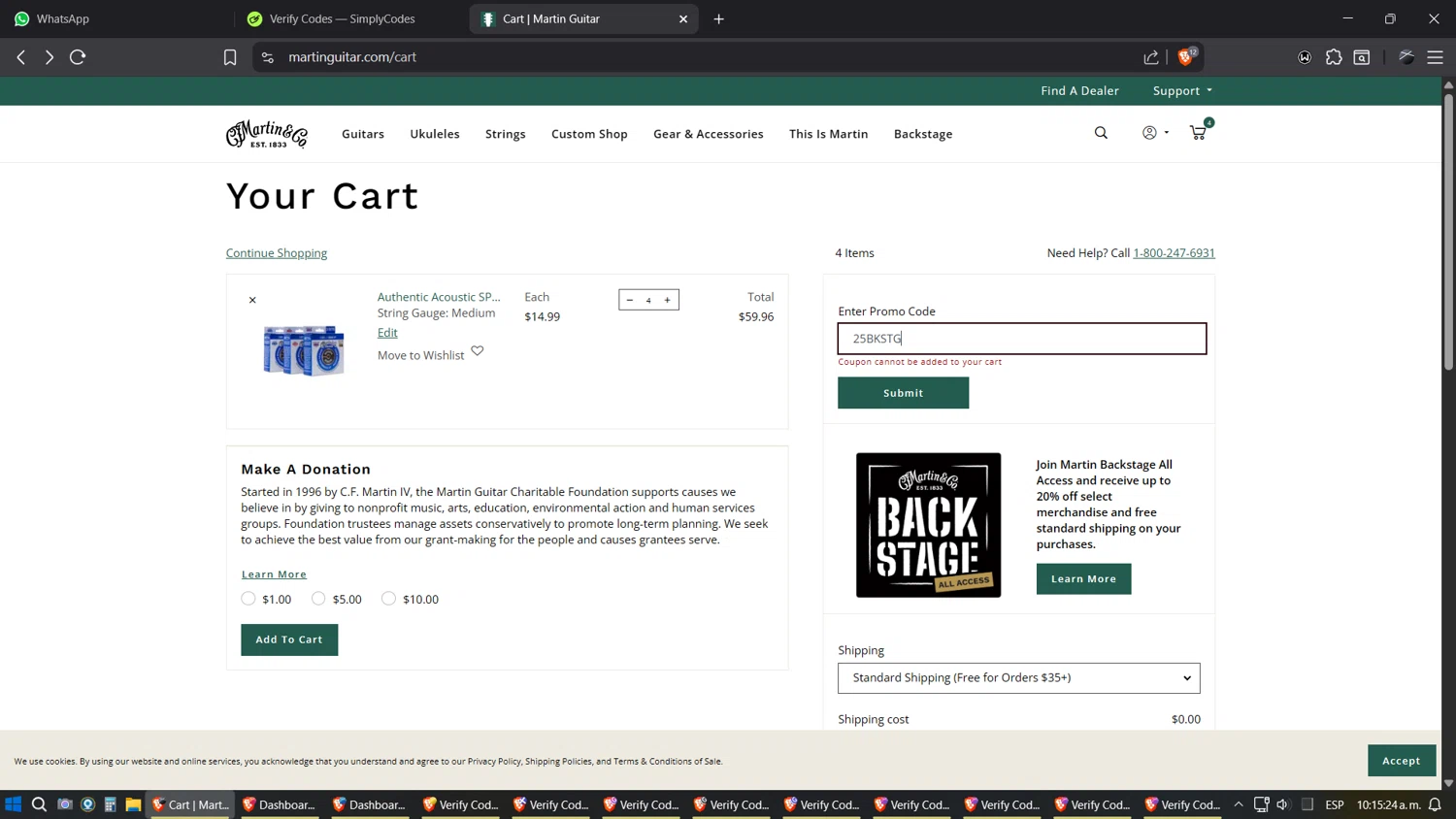Open the Strings menu
Viewport: 1456px width, 819px height.
point(506,134)
